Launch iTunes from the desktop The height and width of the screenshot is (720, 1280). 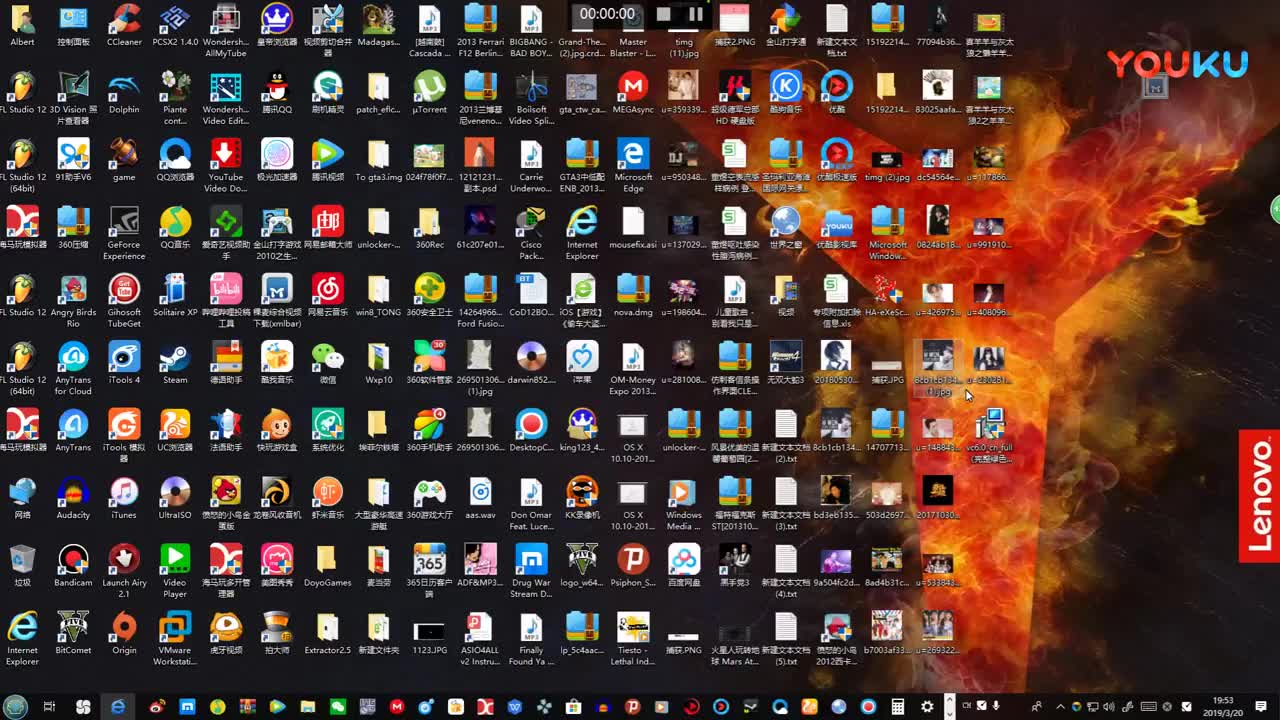coord(124,499)
